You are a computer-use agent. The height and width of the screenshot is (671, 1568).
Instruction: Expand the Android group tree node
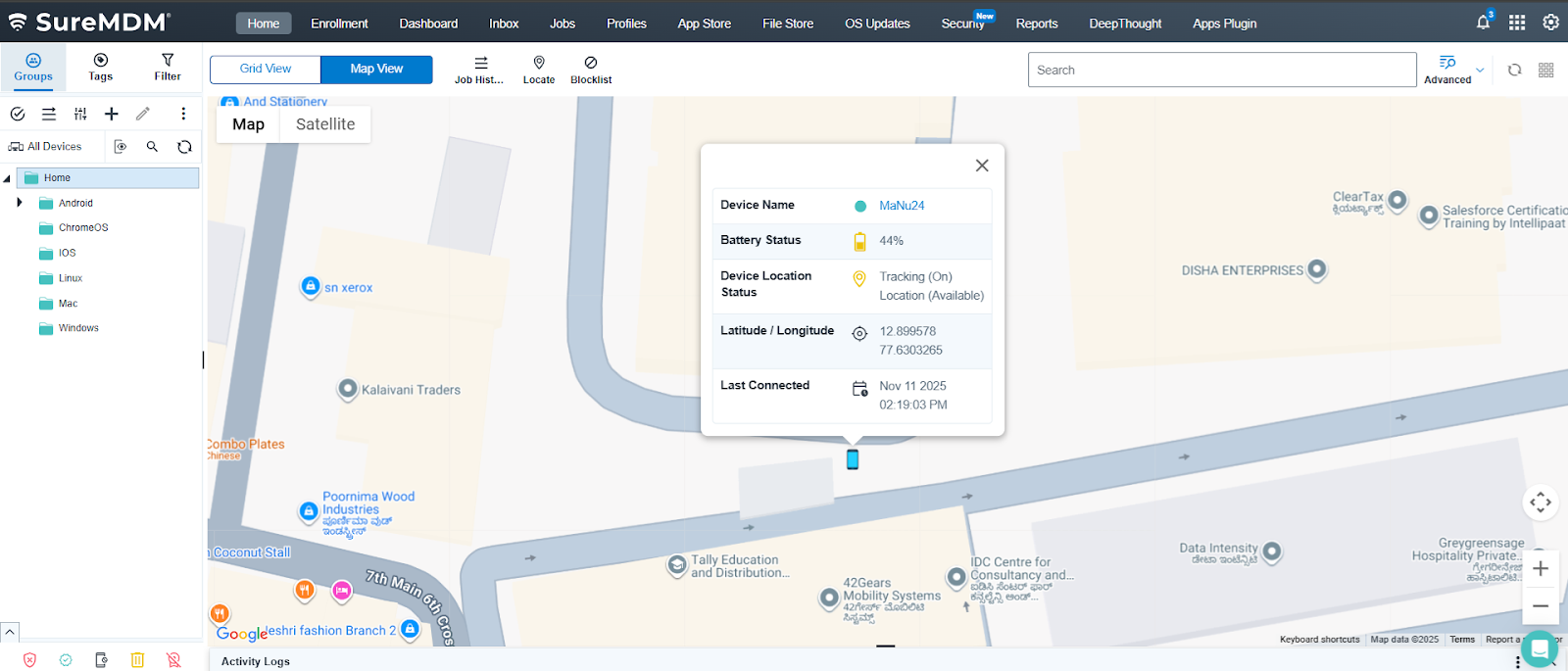point(20,203)
